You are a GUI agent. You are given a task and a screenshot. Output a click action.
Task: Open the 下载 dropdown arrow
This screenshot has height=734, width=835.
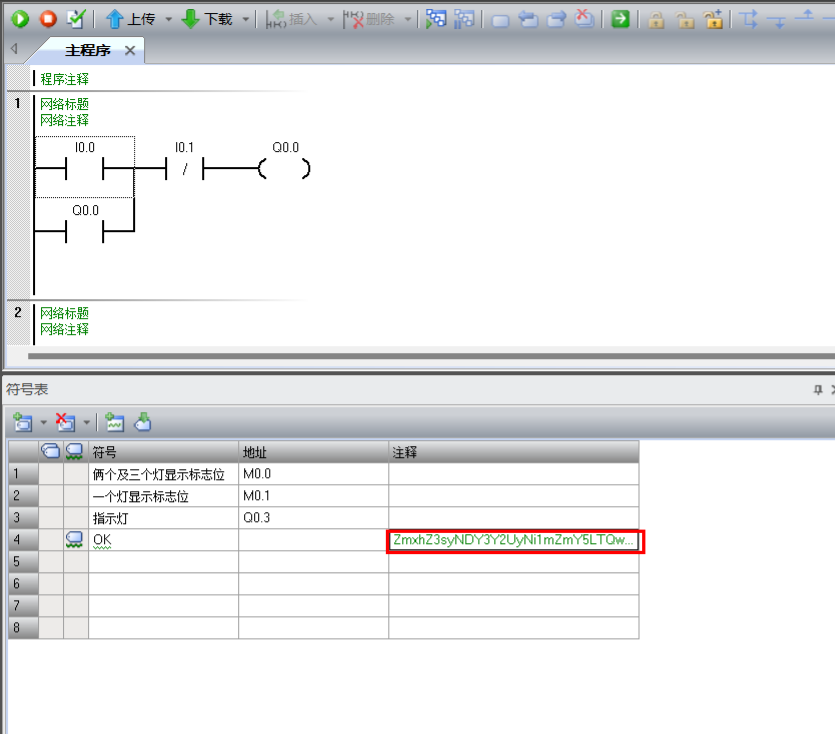(x=246, y=19)
